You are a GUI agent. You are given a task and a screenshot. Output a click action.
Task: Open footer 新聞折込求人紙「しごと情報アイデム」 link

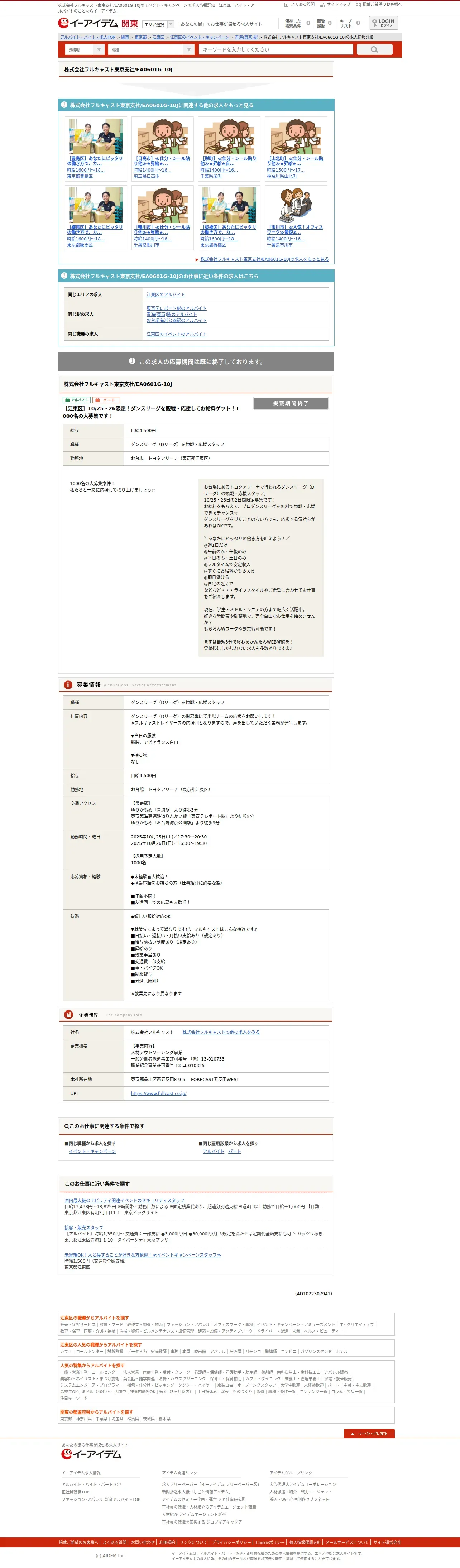tap(197, 1492)
